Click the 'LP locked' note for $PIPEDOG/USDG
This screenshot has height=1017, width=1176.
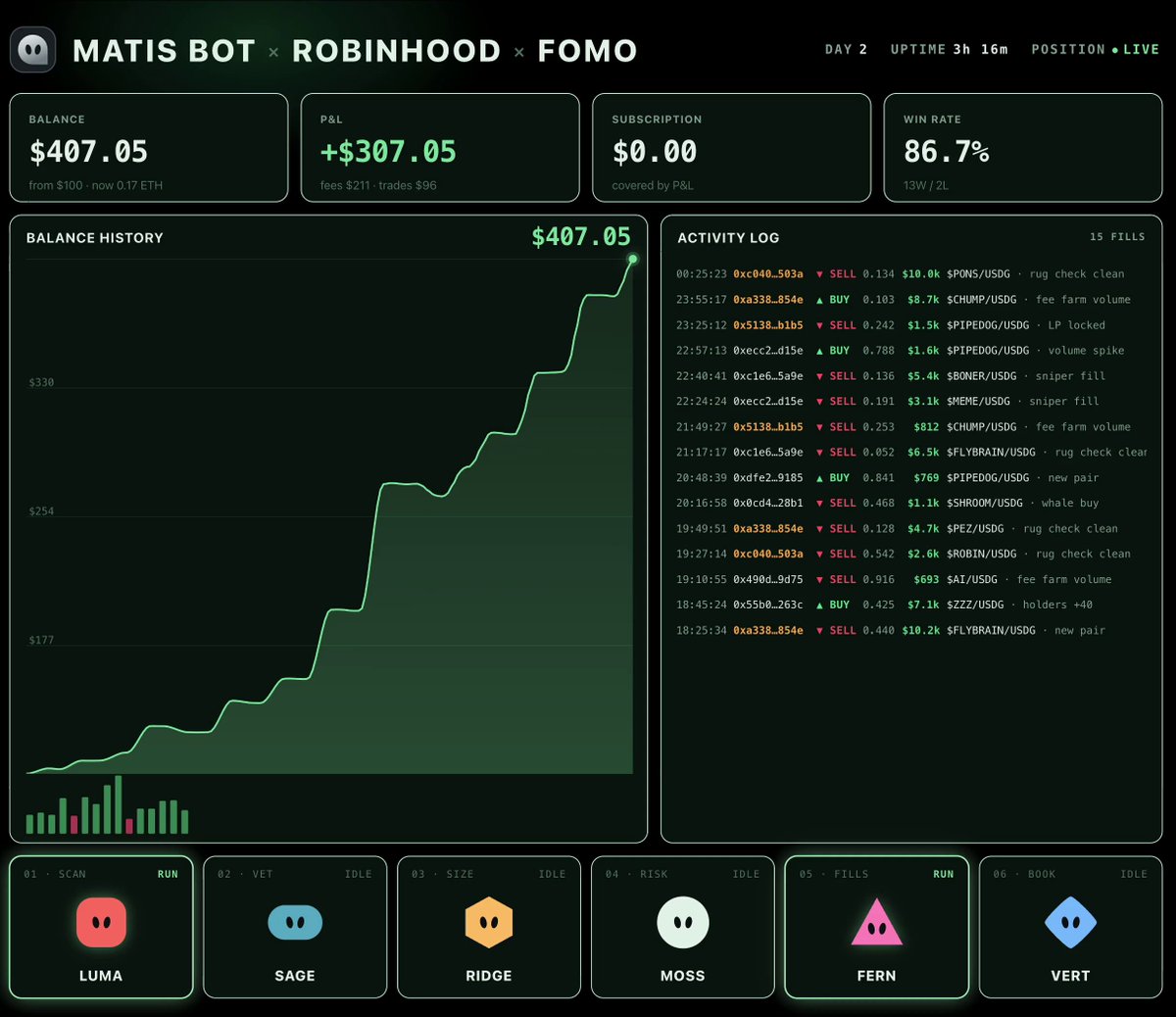tap(1076, 325)
